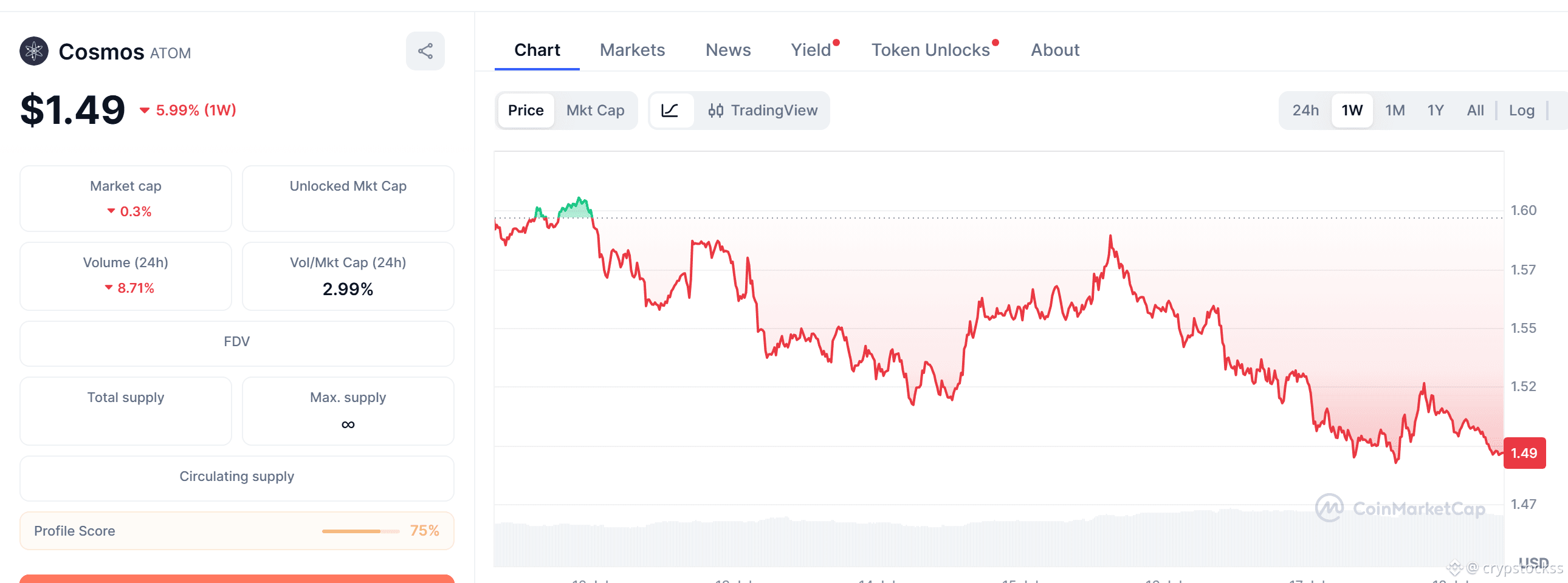The height and width of the screenshot is (583, 1568).
Task: Switch to the Markets tab
Action: 632,50
